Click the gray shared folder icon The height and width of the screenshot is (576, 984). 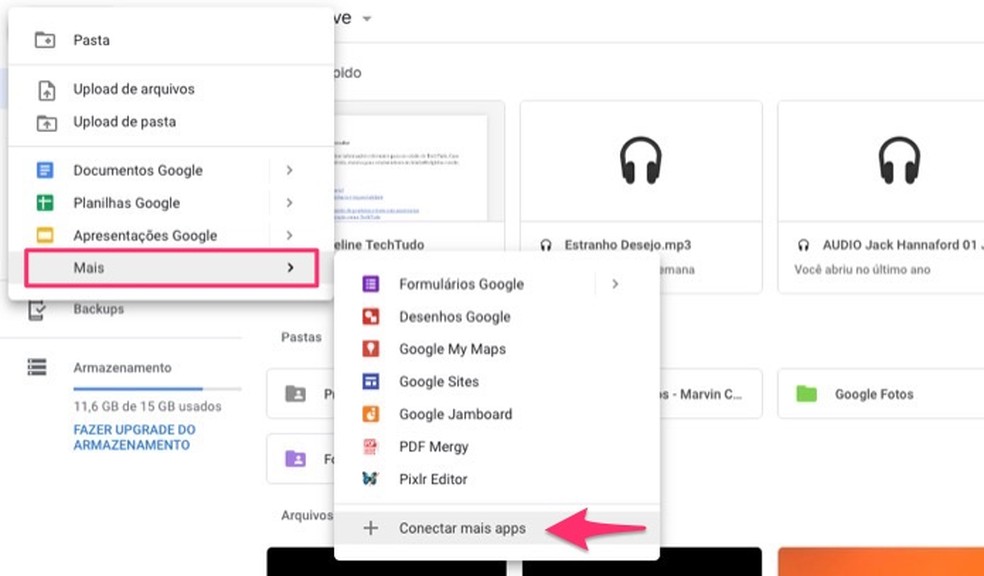(296, 393)
